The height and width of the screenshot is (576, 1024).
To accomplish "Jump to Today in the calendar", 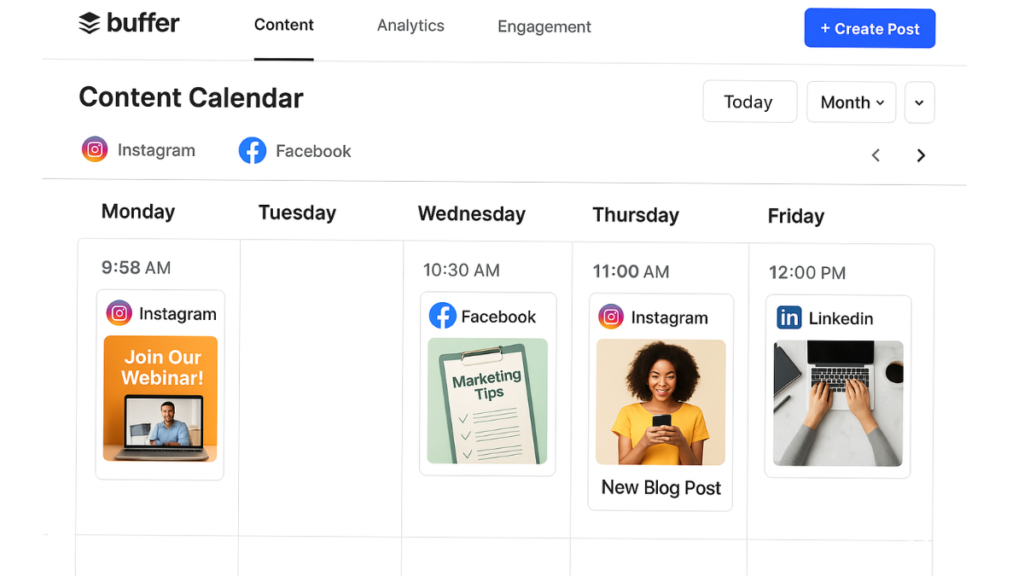I will [750, 101].
